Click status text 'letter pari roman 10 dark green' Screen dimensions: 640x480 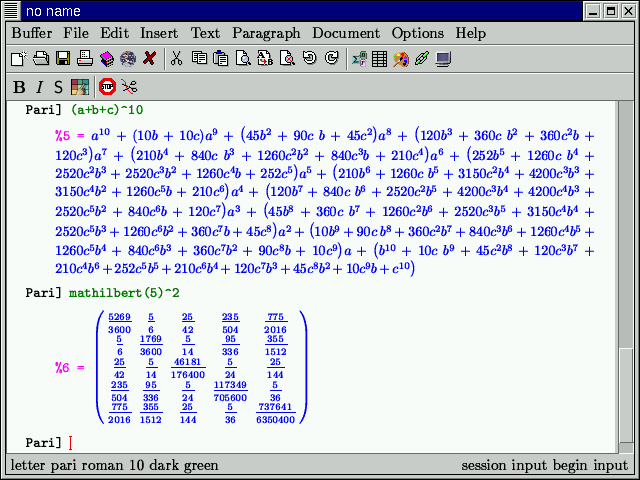pyautogui.click(x=114, y=466)
